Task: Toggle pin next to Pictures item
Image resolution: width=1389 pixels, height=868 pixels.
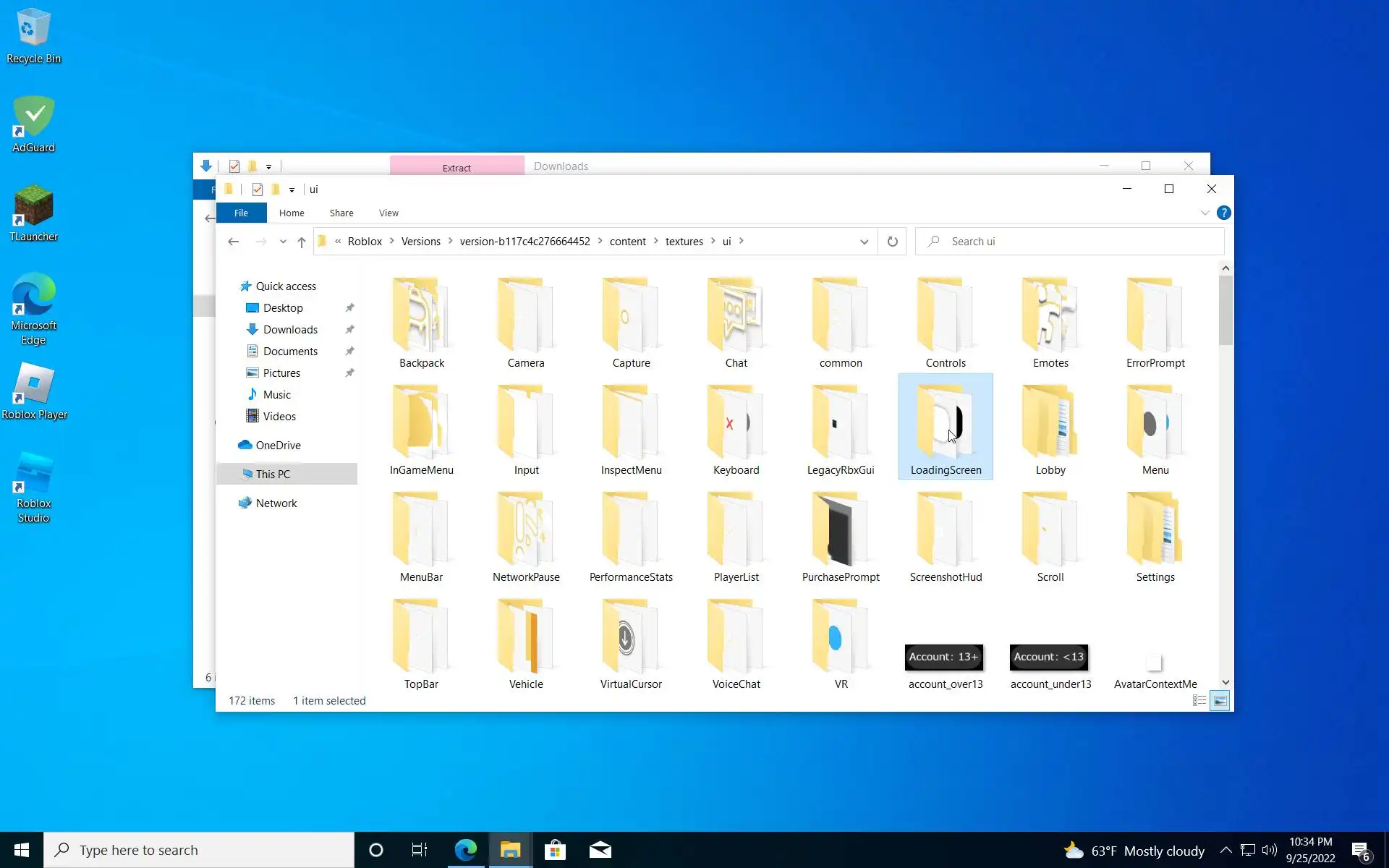Action: click(349, 373)
